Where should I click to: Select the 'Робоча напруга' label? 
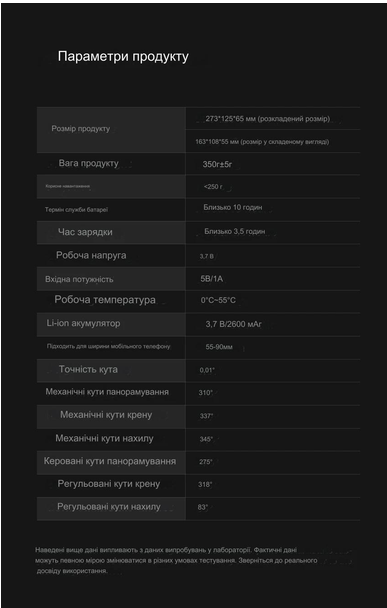point(91,256)
